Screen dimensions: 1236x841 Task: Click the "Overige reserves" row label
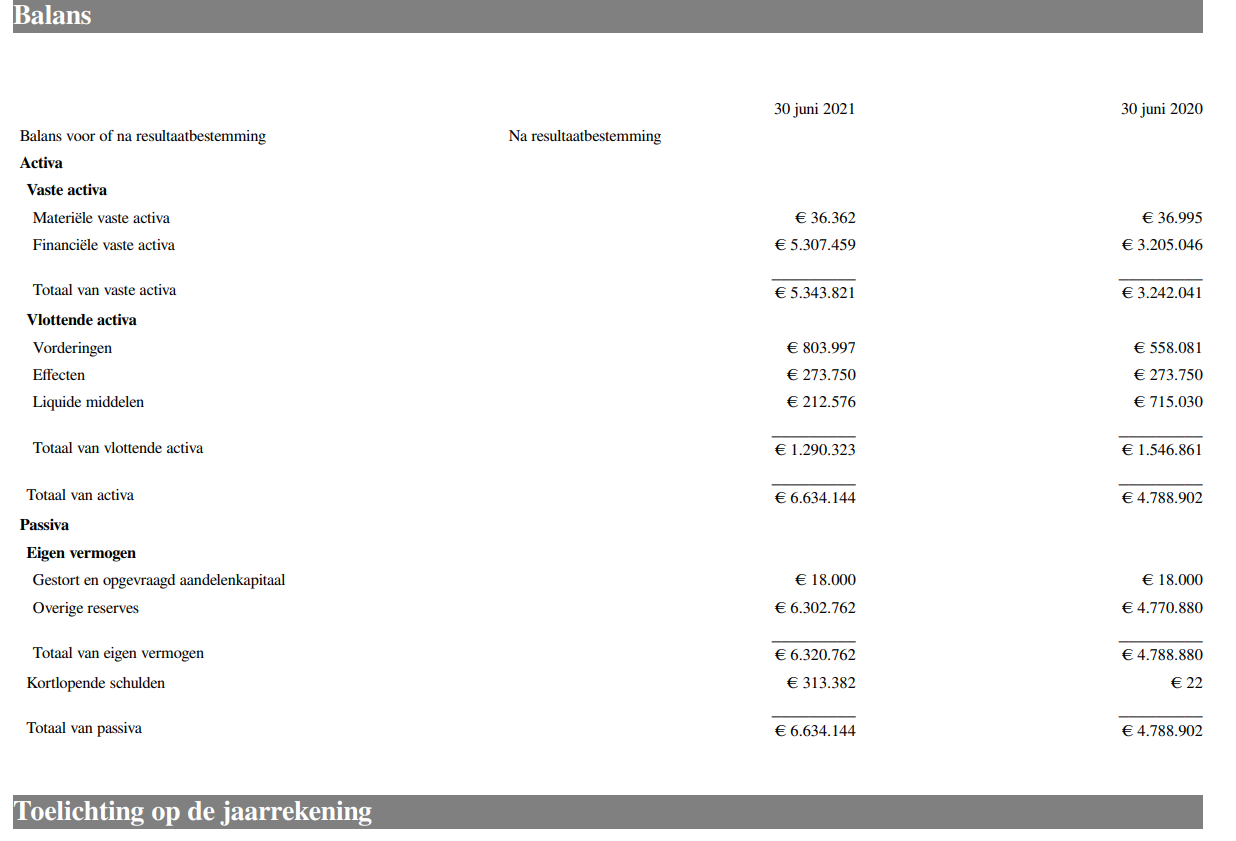[86, 608]
